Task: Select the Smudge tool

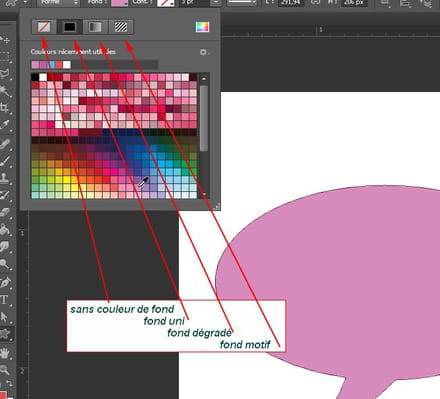Action: [5, 247]
